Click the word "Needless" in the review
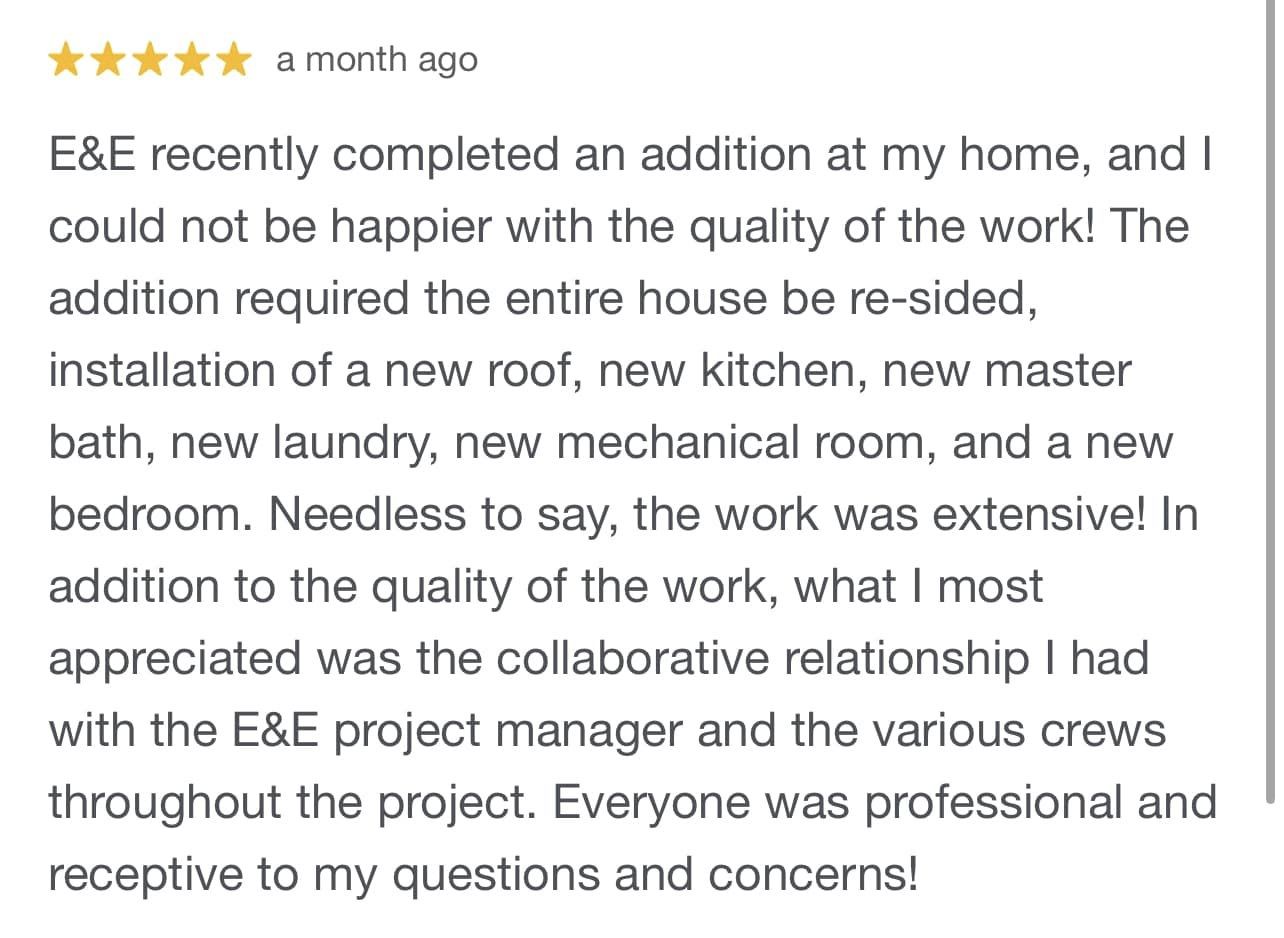The height and width of the screenshot is (938, 1284). click(367, 515)
